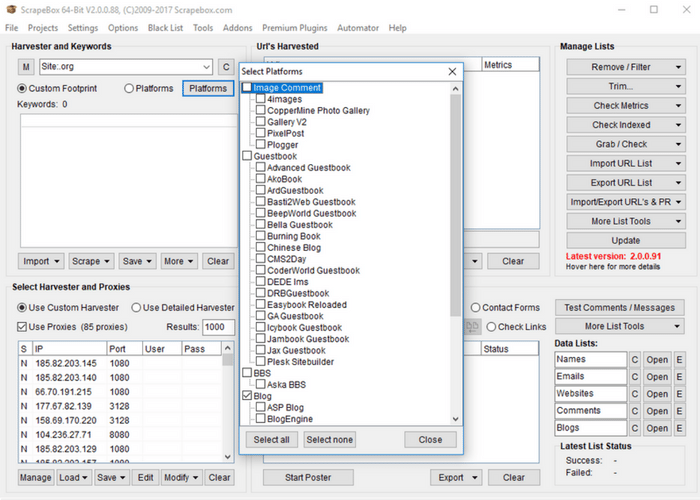Click the C button for Blogs list
The image size is (700, 500).
pyautogui.click(x=635, y=428)
